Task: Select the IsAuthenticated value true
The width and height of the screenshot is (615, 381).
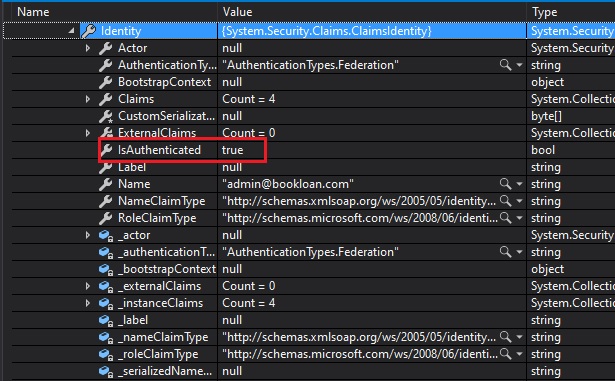Action: 233,150
